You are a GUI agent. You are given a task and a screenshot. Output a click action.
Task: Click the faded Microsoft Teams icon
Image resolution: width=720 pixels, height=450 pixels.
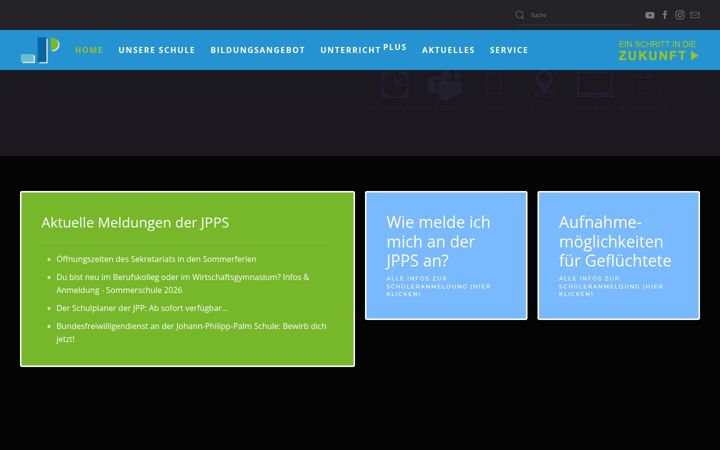[444, 85]
